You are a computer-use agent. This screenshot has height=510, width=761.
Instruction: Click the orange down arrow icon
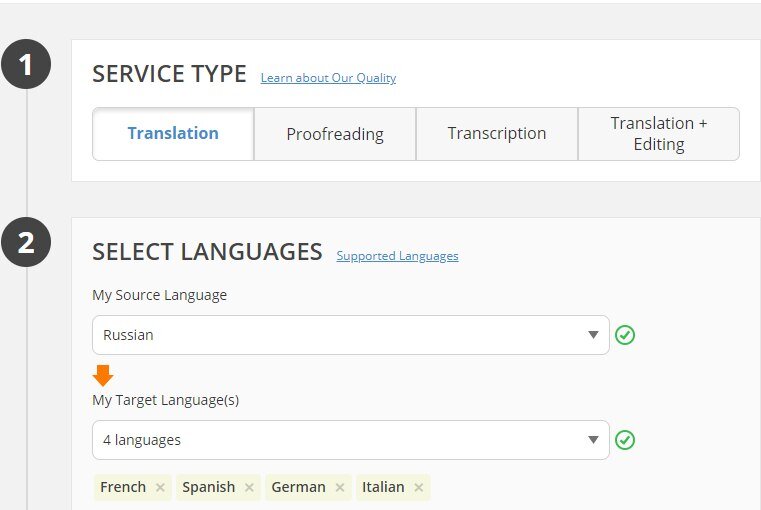[x=103, y=376]
